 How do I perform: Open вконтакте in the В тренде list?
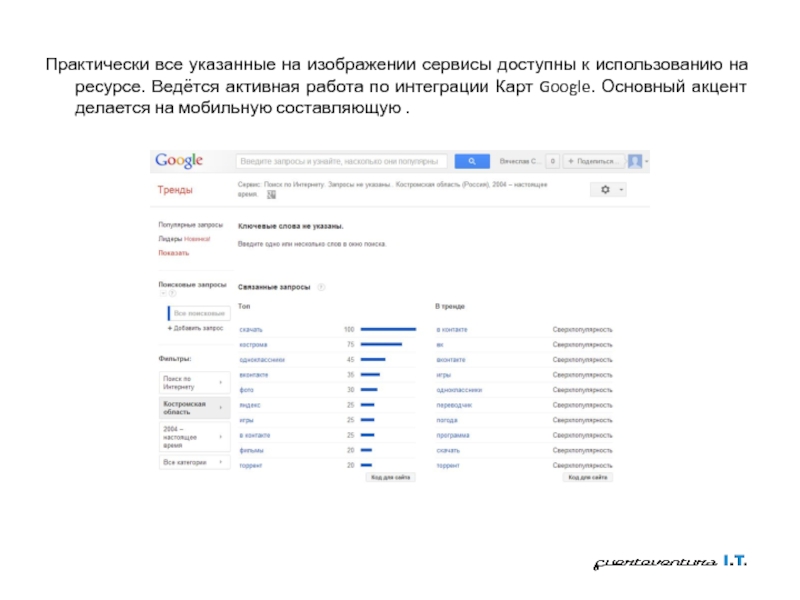click(451, 360)
